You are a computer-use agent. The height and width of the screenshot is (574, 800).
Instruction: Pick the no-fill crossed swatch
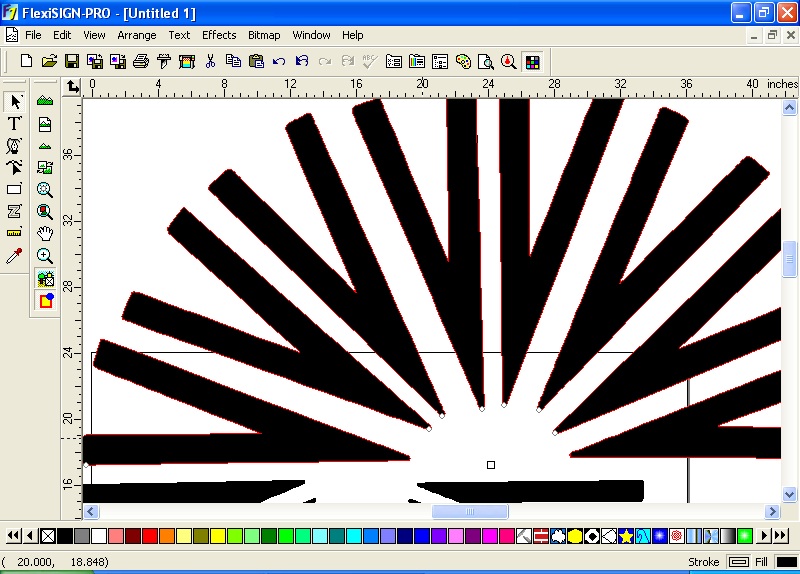(x=48, y=536)
